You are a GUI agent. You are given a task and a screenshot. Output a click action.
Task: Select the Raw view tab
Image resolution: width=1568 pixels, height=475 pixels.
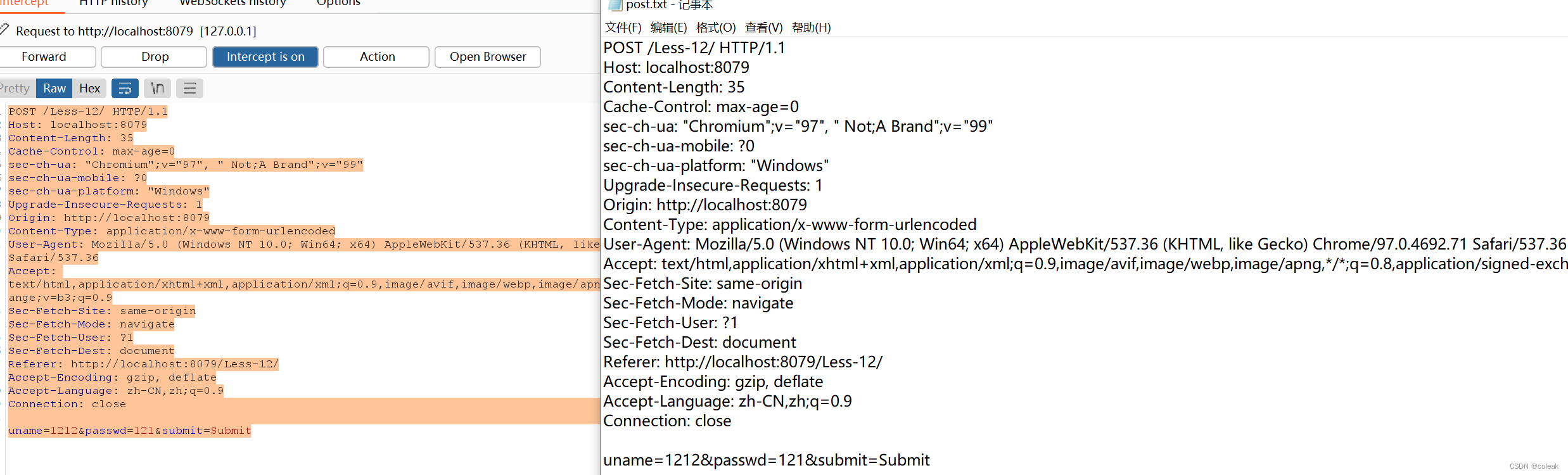click(54, 88)
